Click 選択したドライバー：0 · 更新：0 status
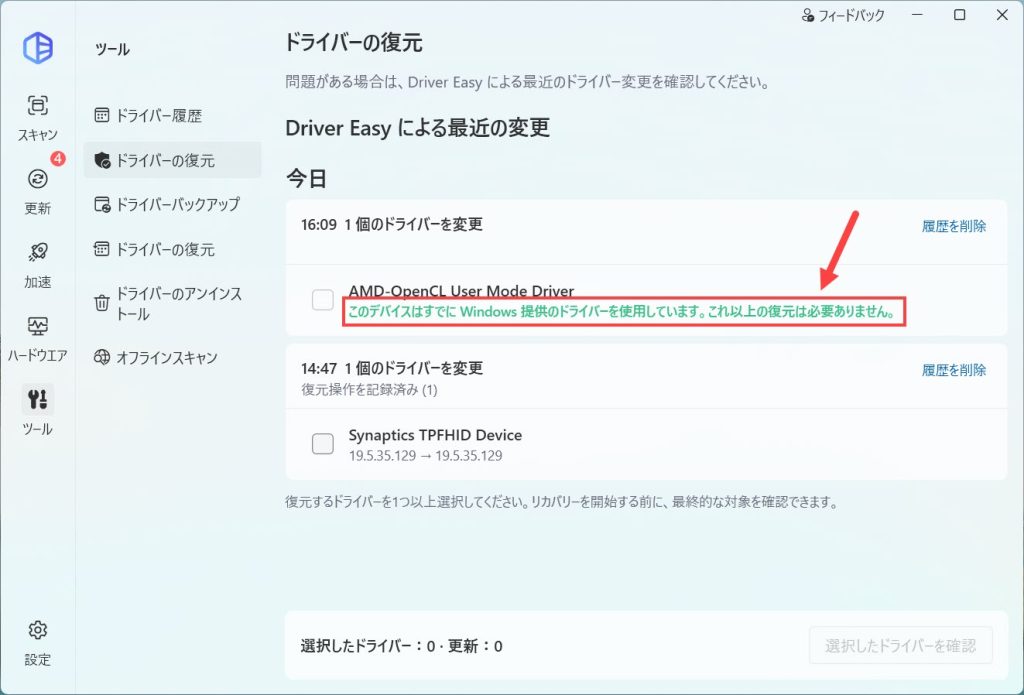The height and width of the screenshot is (695, 1024). click(402, 646)
